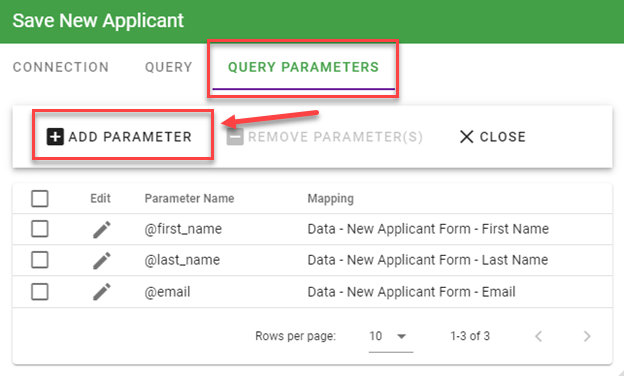Select the @email row checkbox
This screenshot has width=624, height=376.
point(40,292)
